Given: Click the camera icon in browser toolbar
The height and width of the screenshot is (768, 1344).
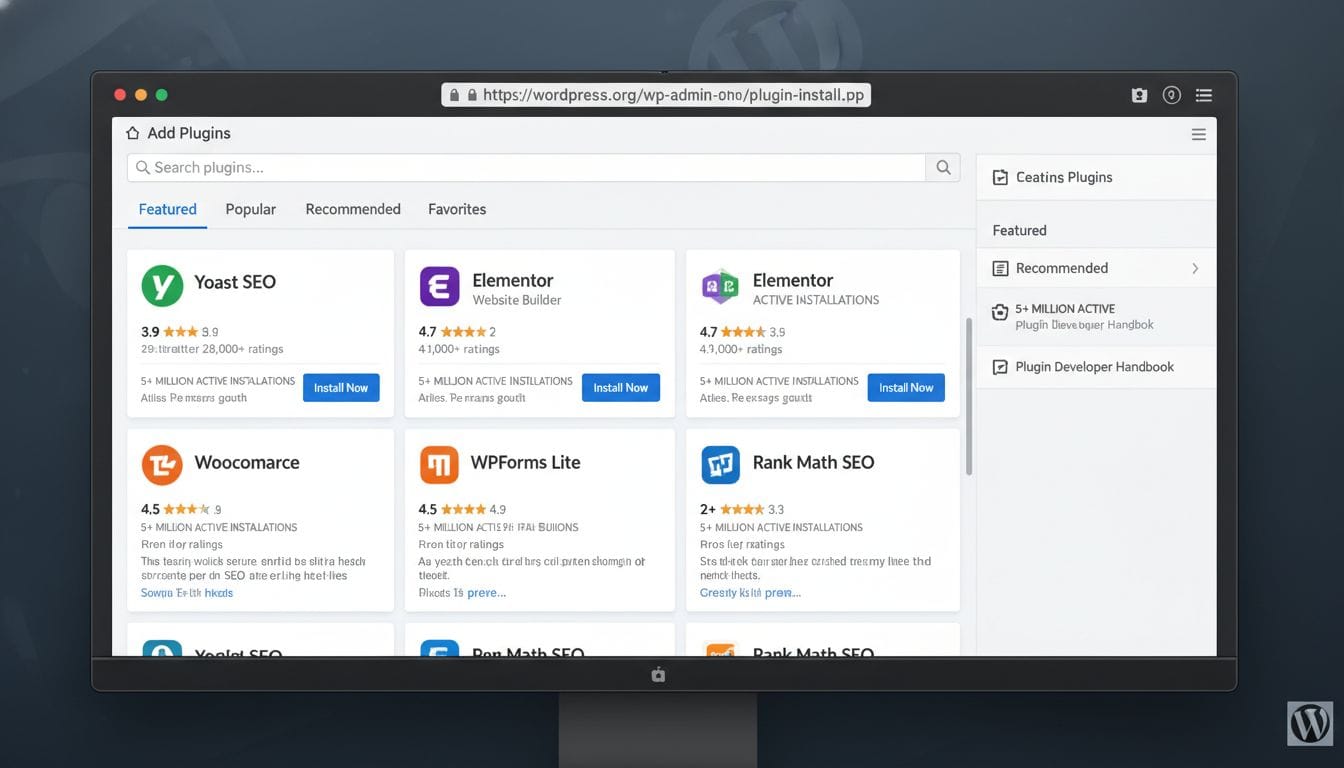Looking at the screenshot, I should click(1139, 95).
